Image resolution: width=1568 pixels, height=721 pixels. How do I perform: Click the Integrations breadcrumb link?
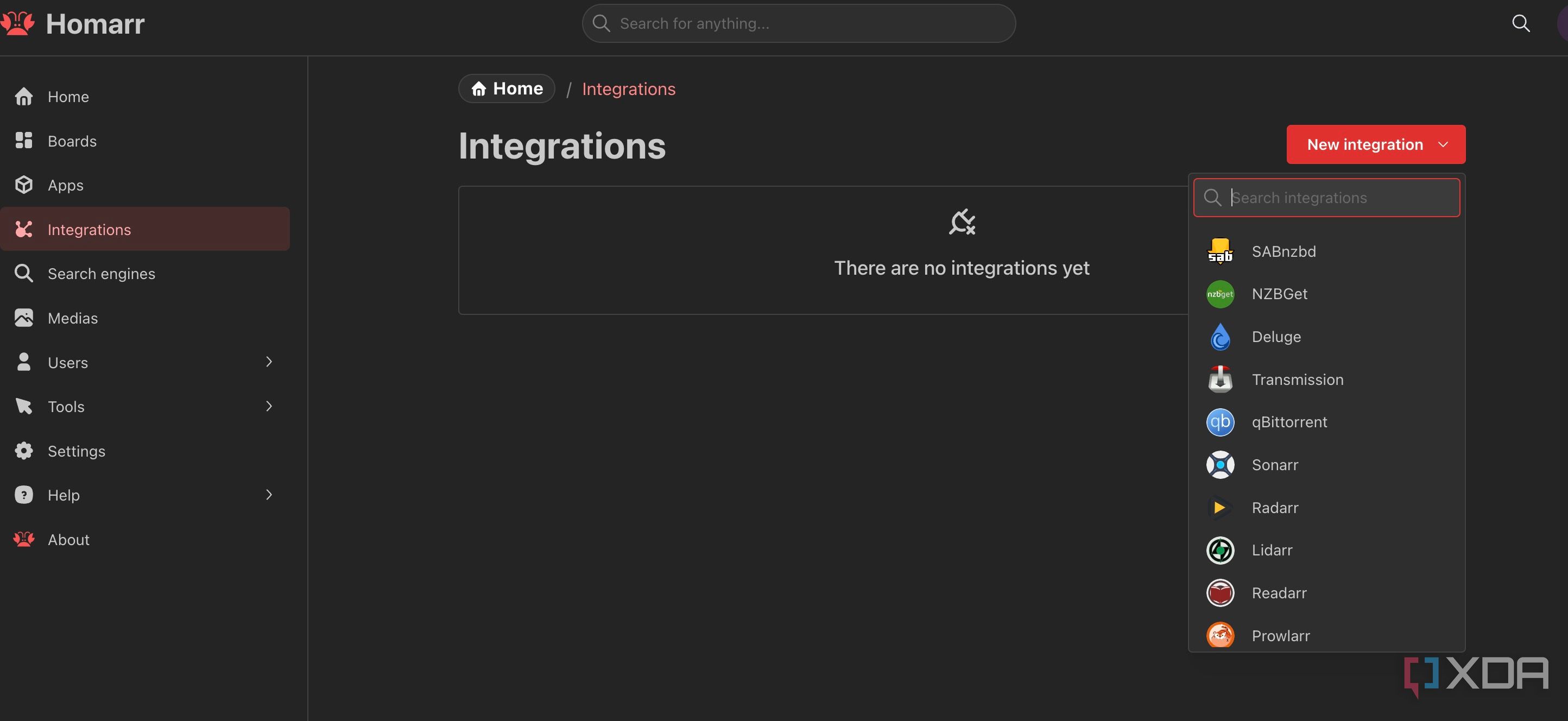[x=628, y=89]
